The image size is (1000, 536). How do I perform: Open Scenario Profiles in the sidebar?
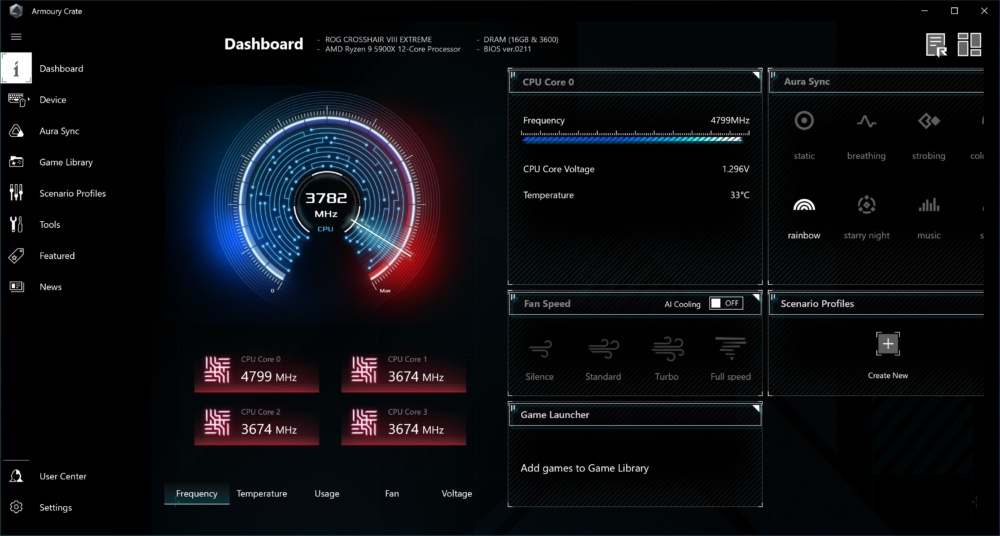(x=73, y=193)
